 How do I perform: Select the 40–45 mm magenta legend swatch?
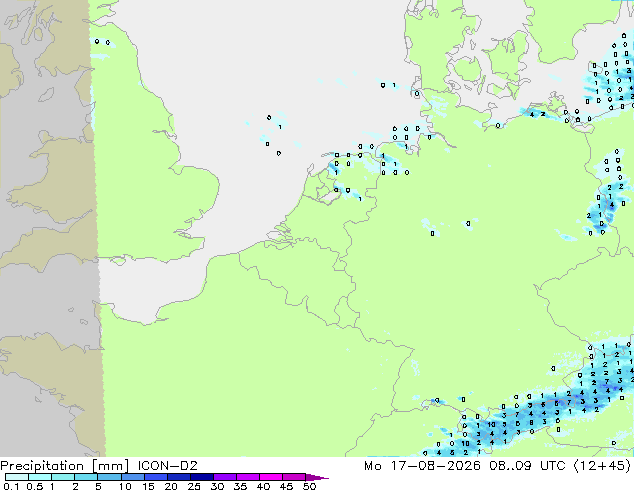click(271, 477)
